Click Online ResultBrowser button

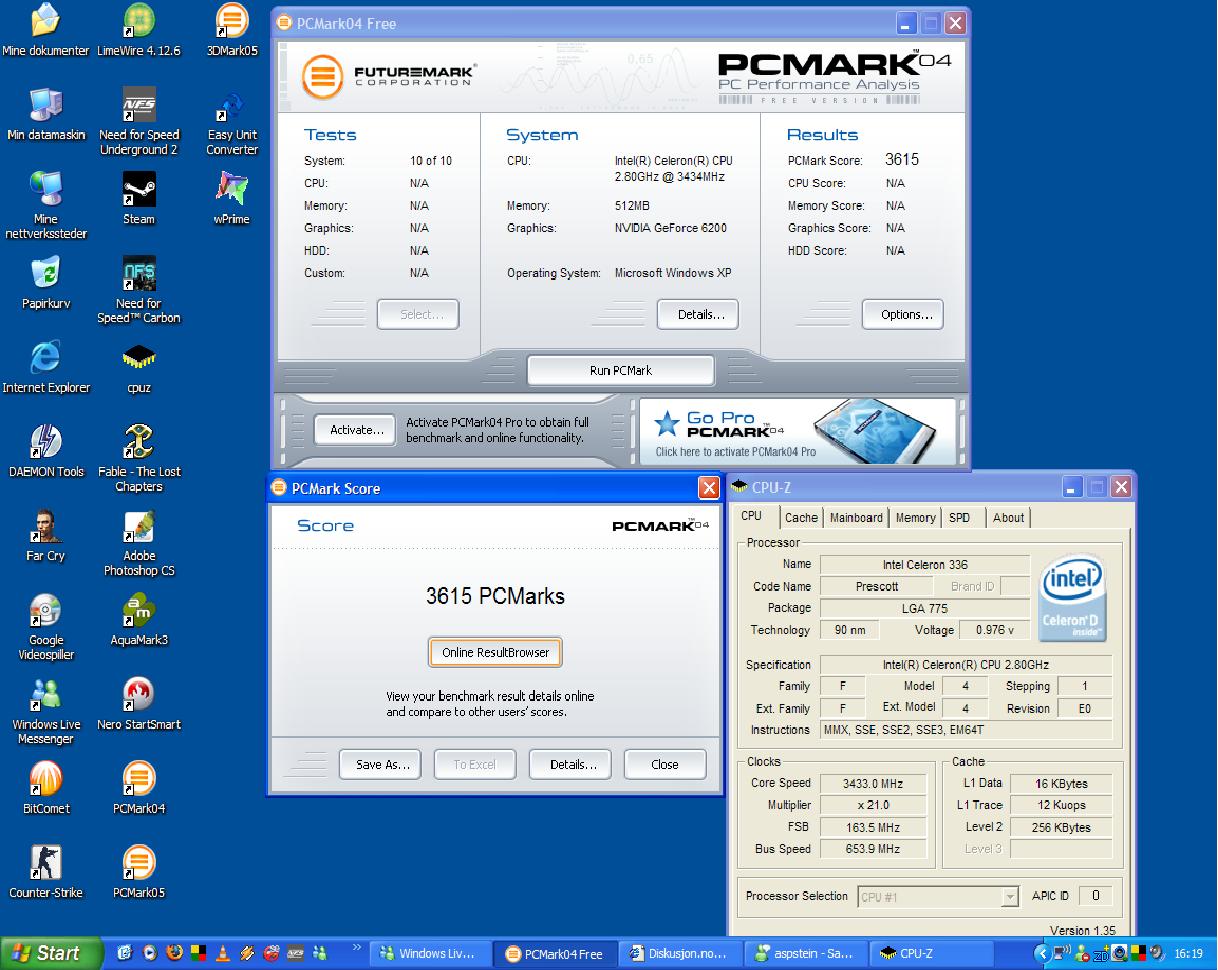click(x=495, y=652)
